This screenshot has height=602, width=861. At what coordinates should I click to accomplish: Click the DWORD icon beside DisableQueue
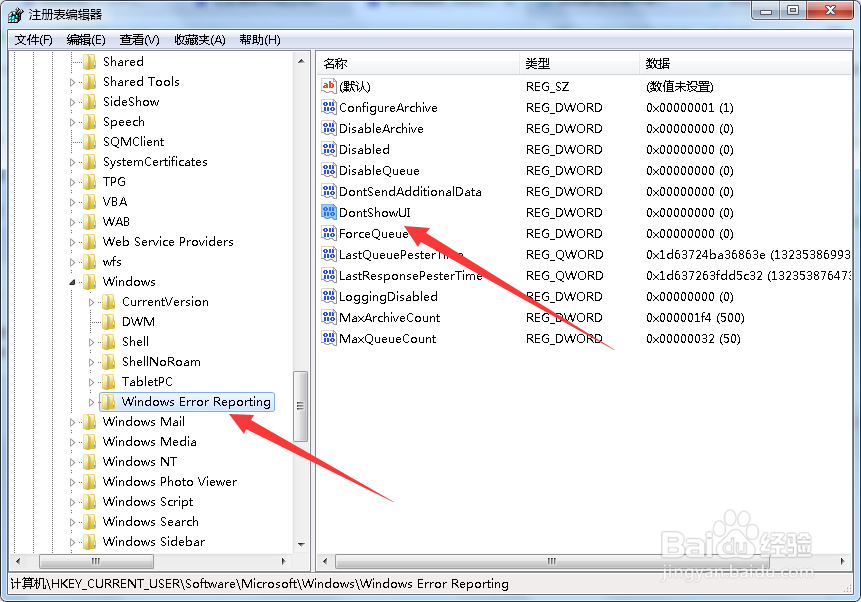tap(328, 170)
